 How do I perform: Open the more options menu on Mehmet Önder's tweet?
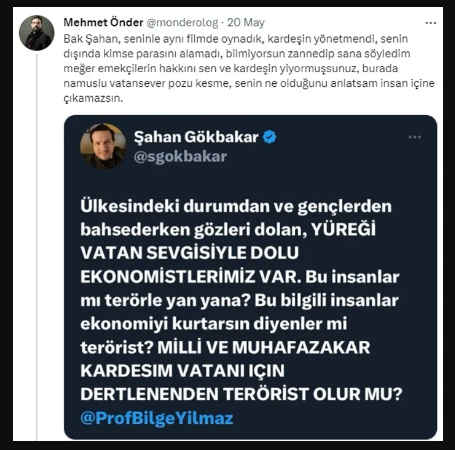(431, 23)
